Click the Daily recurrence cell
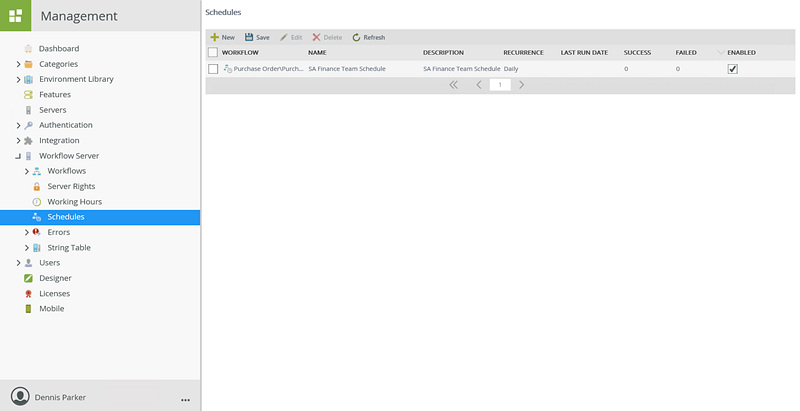The image size is (800, 411). (x=511, y=68)
